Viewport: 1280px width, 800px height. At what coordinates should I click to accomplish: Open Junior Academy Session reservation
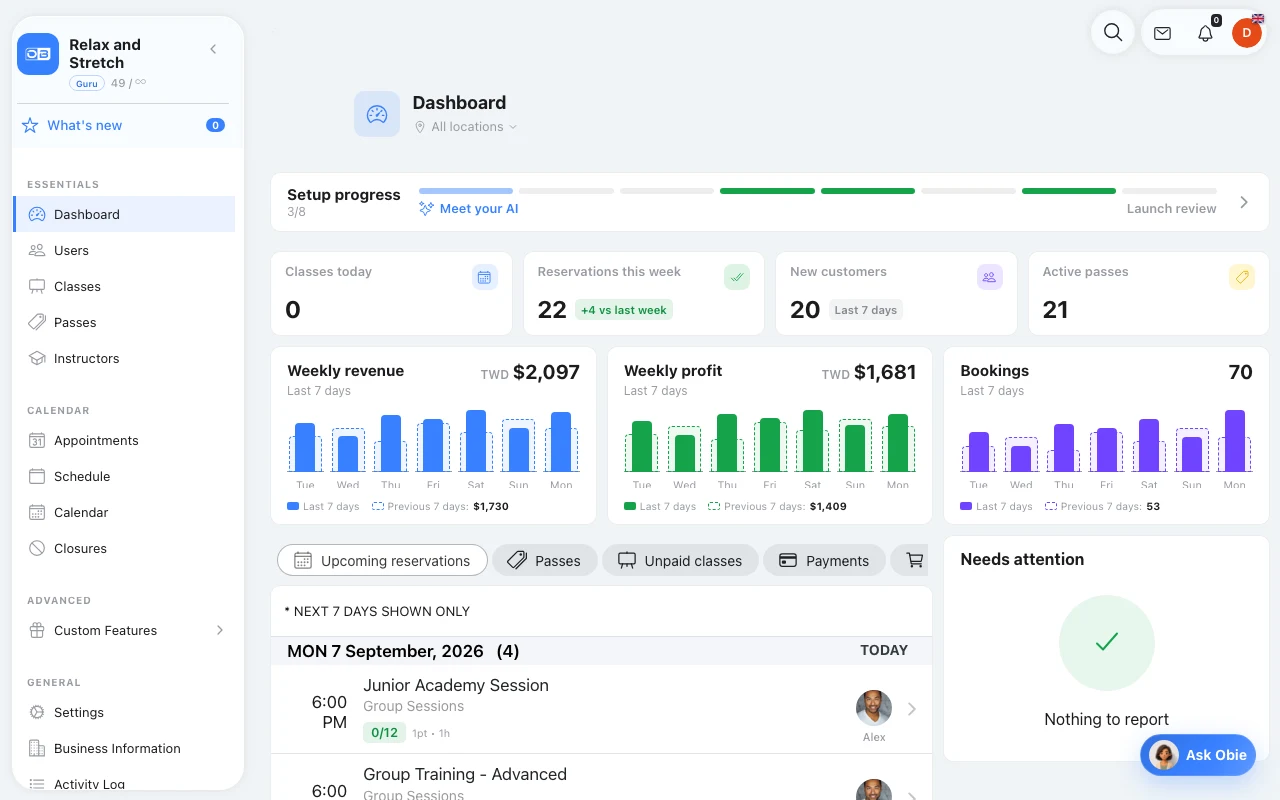click(x=601, y=709)
